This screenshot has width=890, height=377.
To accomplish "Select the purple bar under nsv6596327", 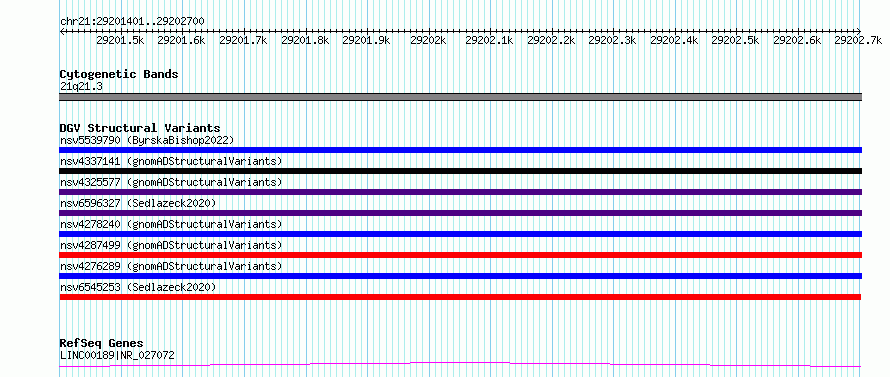I will click(x=460, y=213).
